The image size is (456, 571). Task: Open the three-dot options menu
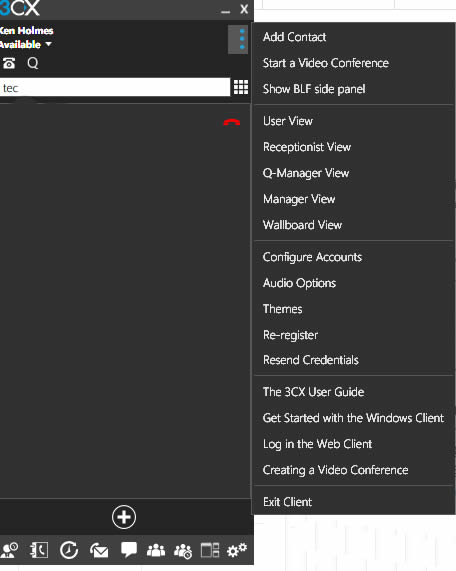(239, 39)
